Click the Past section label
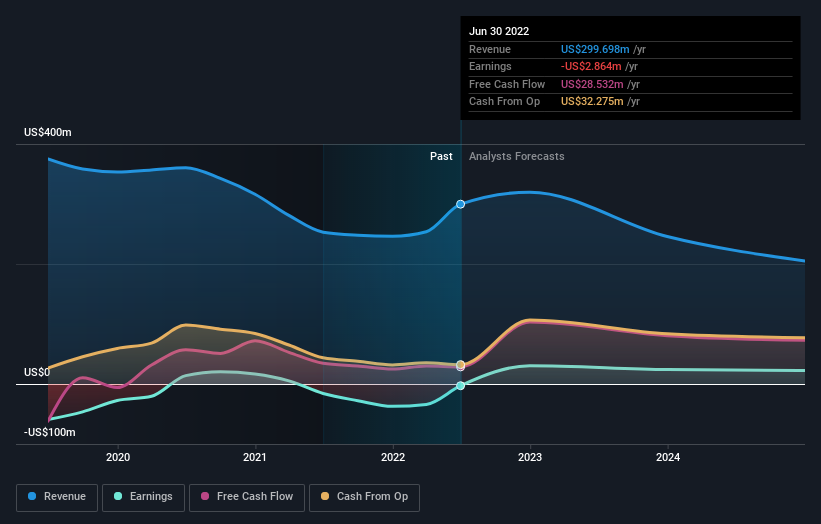Viewport: 821px width, 524px height. tap(441, 156)
